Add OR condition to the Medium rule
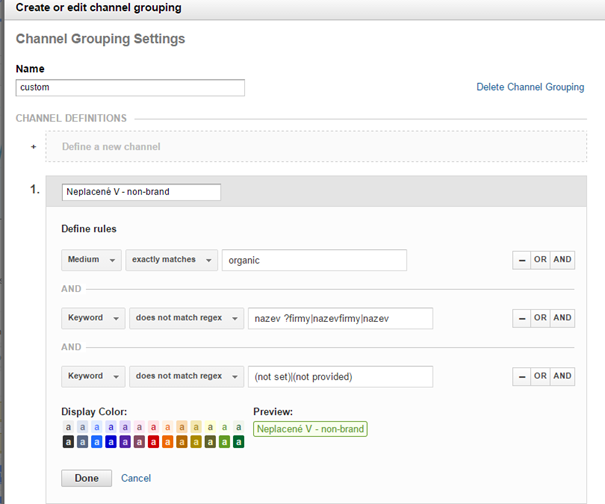The height and width of the screenshot is (504, 605). 540,260
